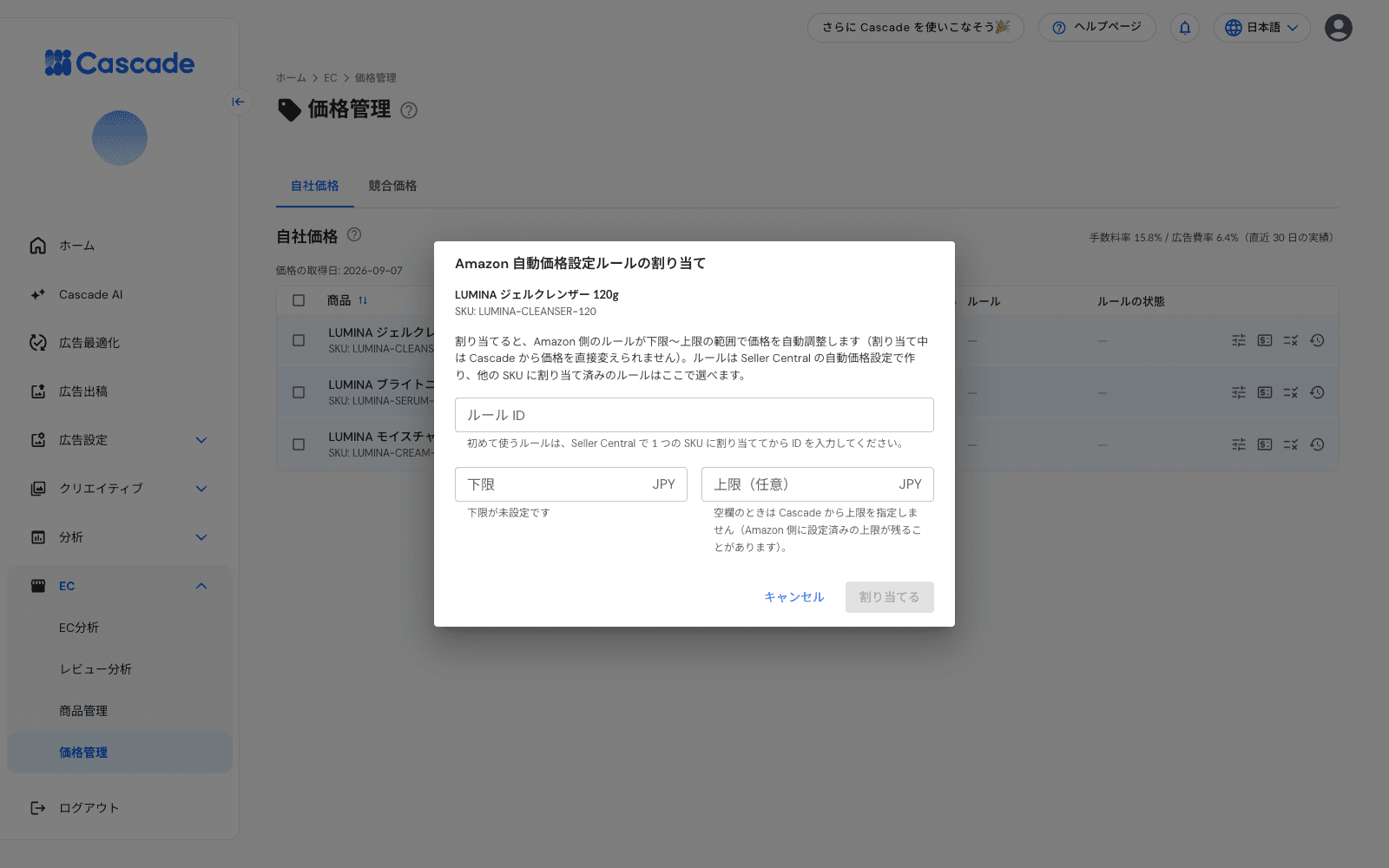Click the 割り当てる button
The image size is (1389, 868).
[x=890, y=597]
